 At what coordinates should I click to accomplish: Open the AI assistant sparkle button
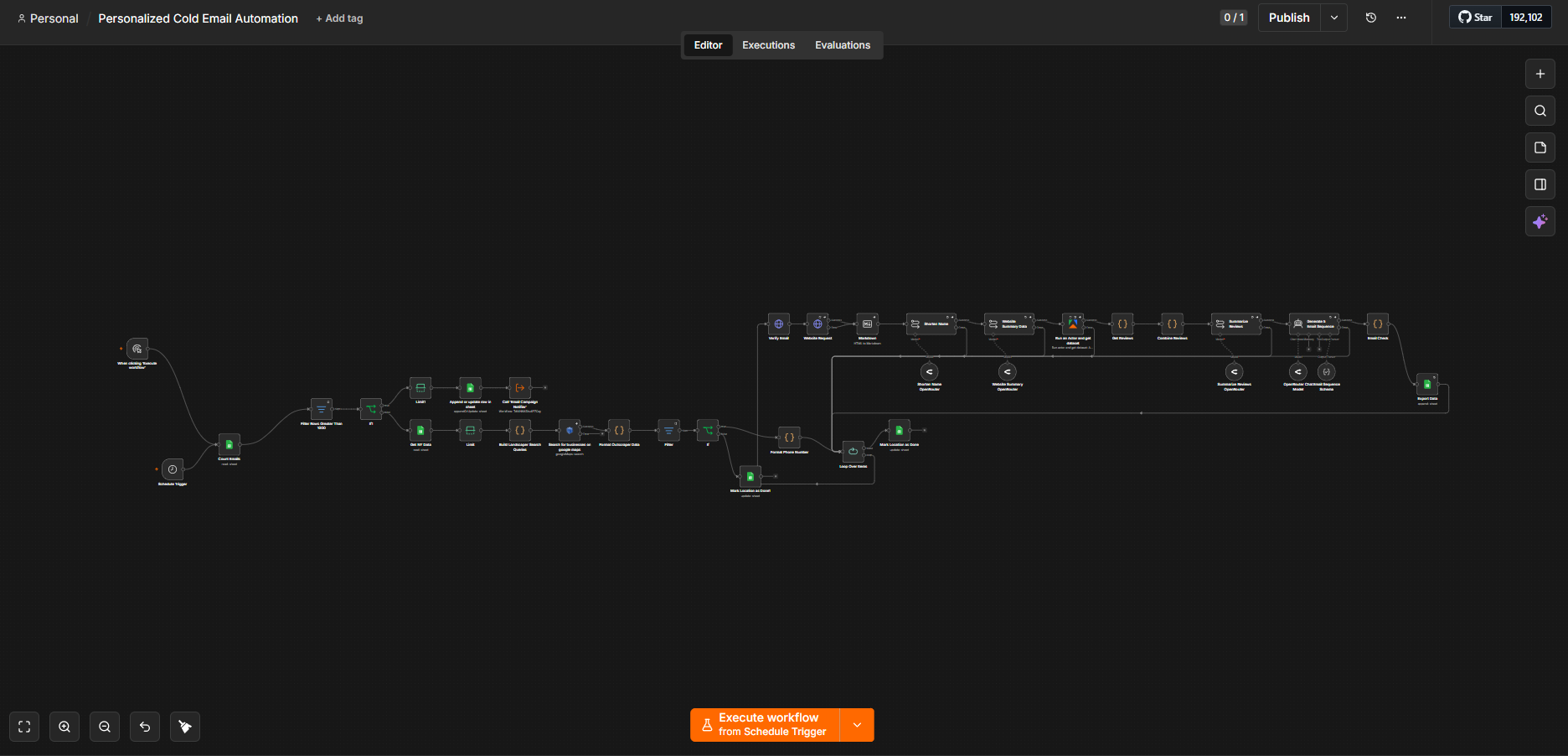pyautogui.click(x=1540, y=221)
